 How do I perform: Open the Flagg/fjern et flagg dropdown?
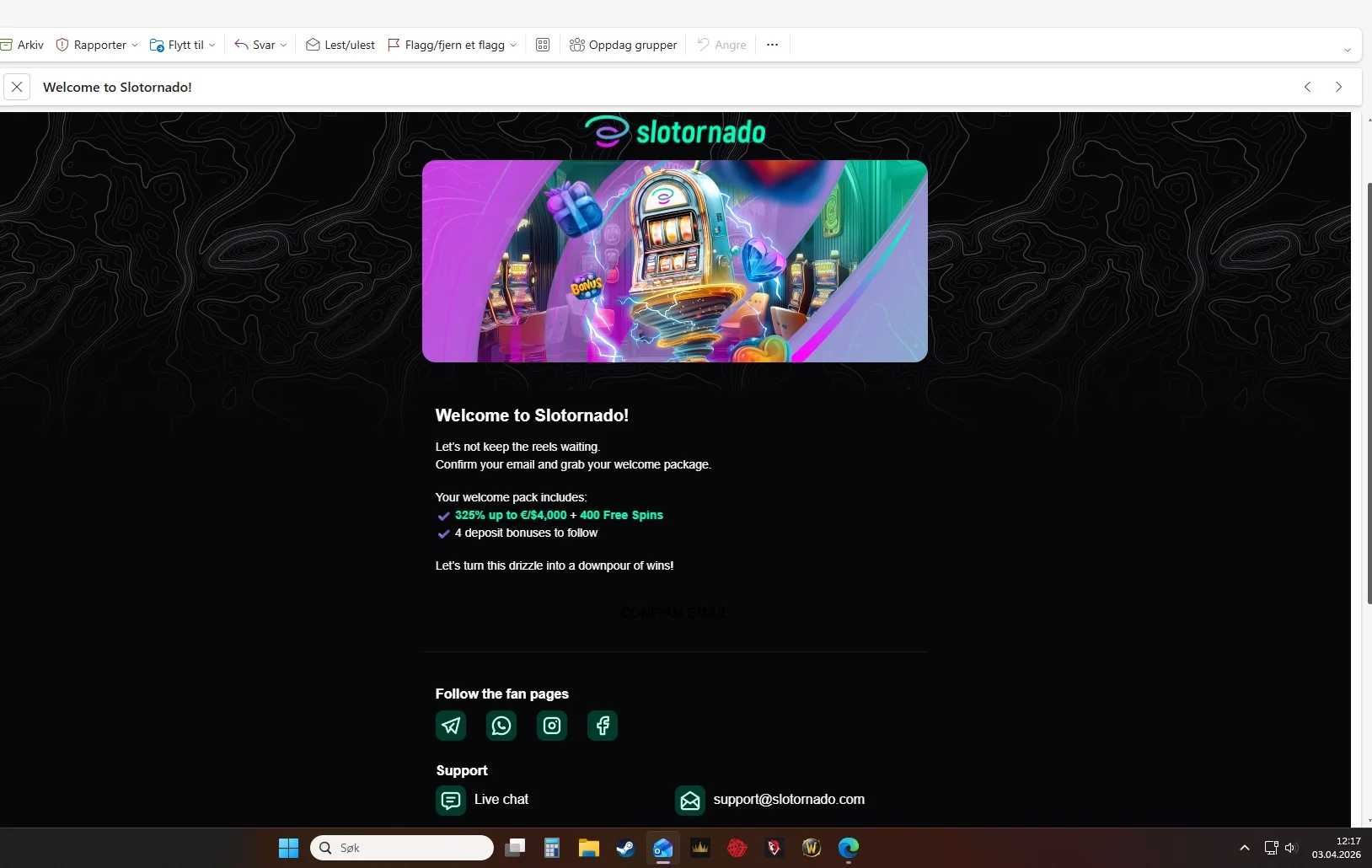(513, 46)
